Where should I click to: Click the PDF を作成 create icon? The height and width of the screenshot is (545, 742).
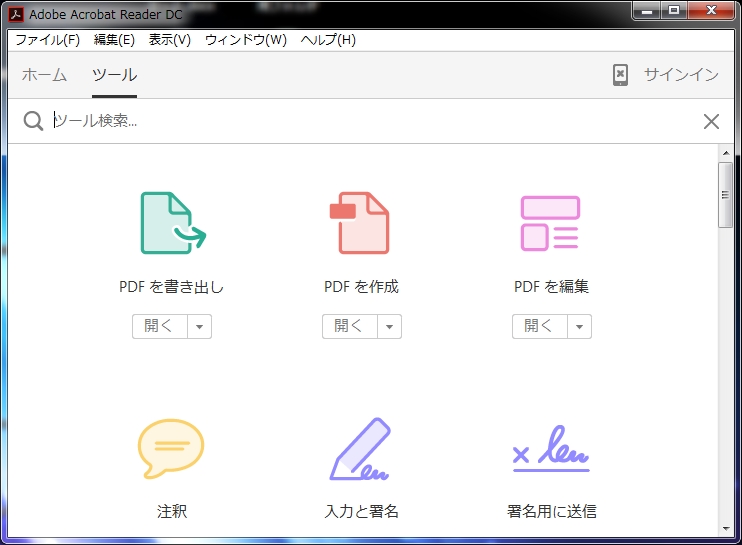tap(360, 223)
